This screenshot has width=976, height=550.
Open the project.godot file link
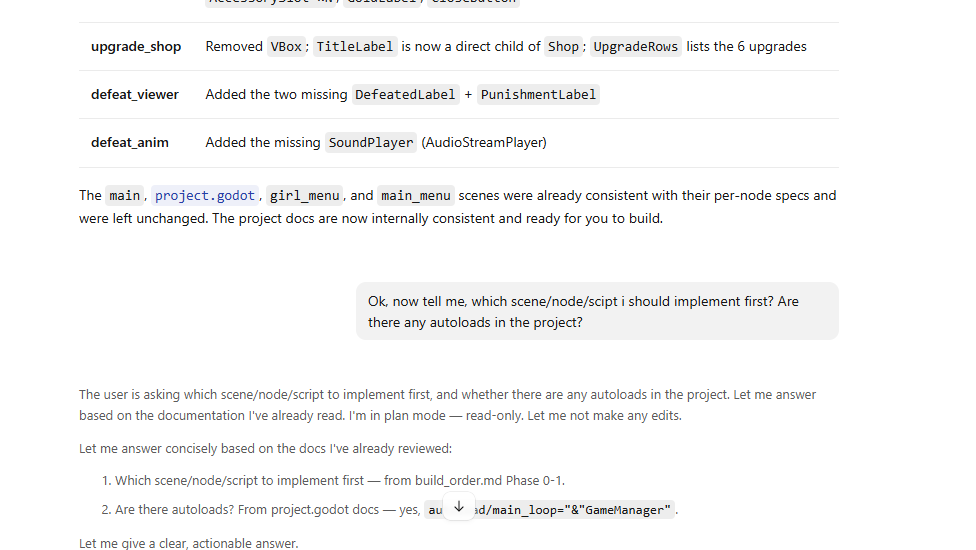click(205, 195)
